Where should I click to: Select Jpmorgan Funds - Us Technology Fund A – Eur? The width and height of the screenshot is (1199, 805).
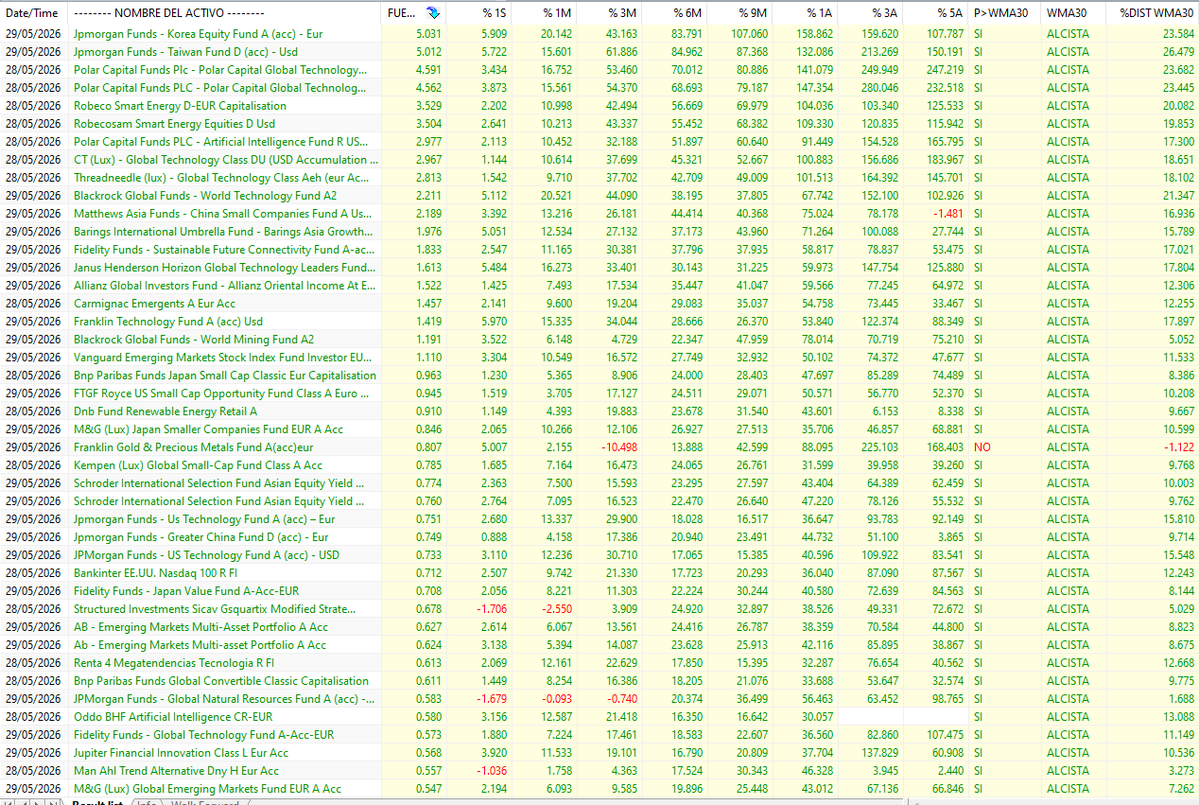click(x=600, y=519)
